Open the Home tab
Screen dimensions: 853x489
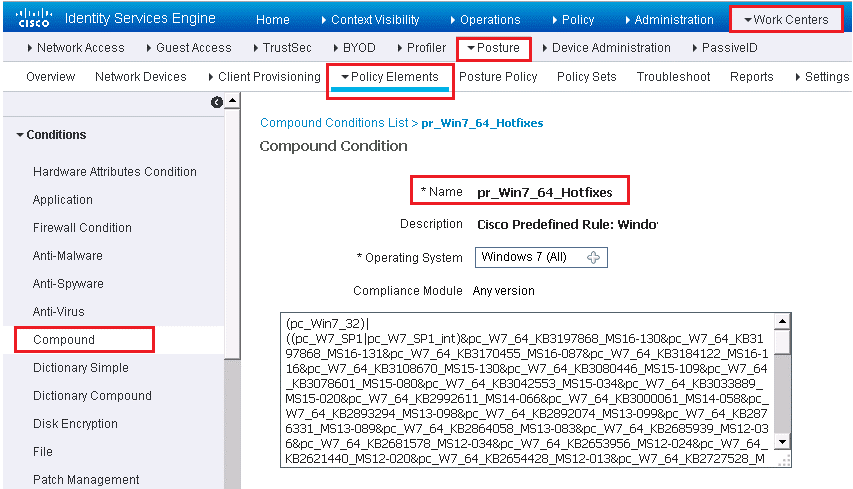(273, 20)
